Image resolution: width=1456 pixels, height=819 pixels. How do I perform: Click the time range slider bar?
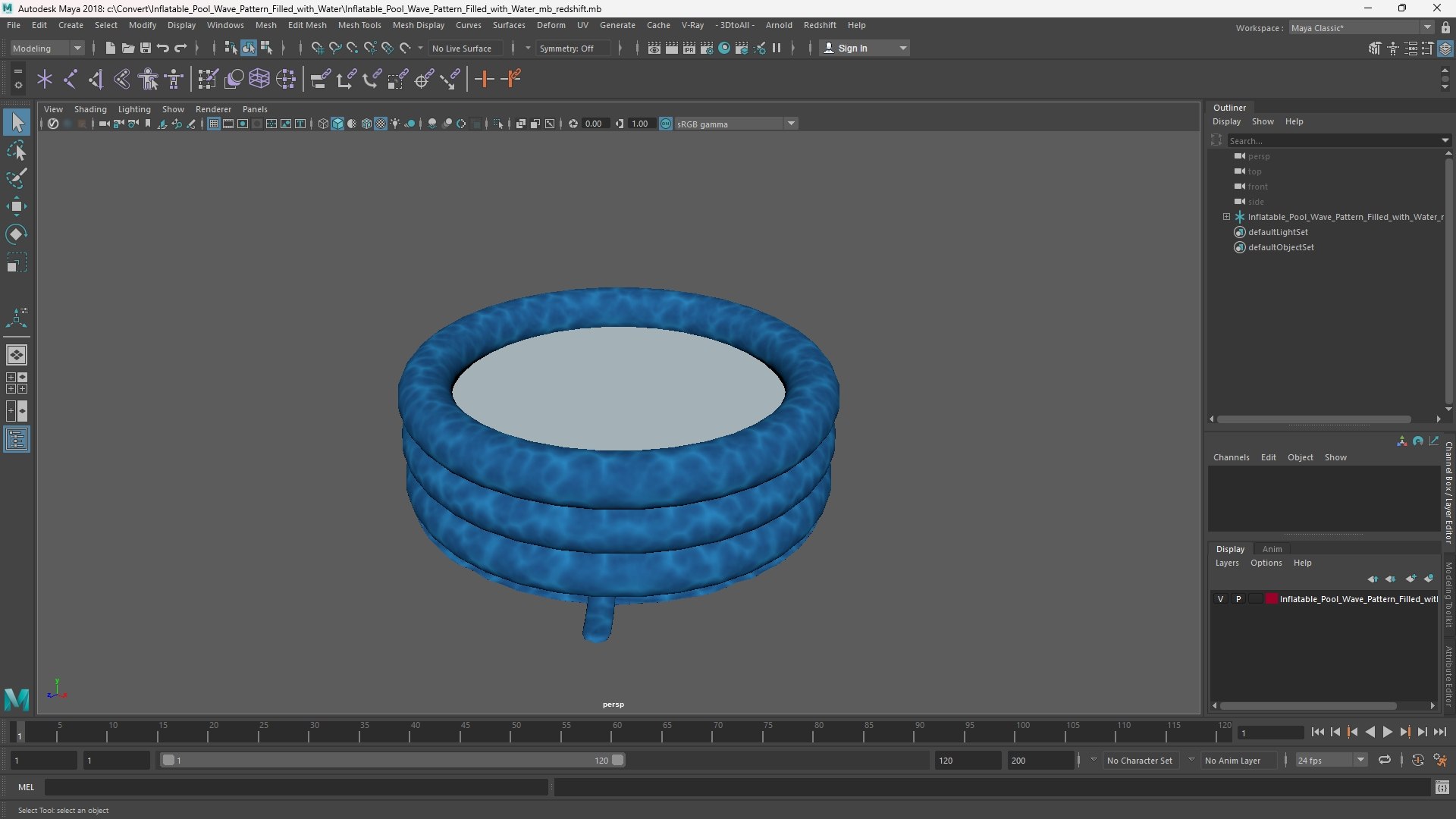(393, 760)
